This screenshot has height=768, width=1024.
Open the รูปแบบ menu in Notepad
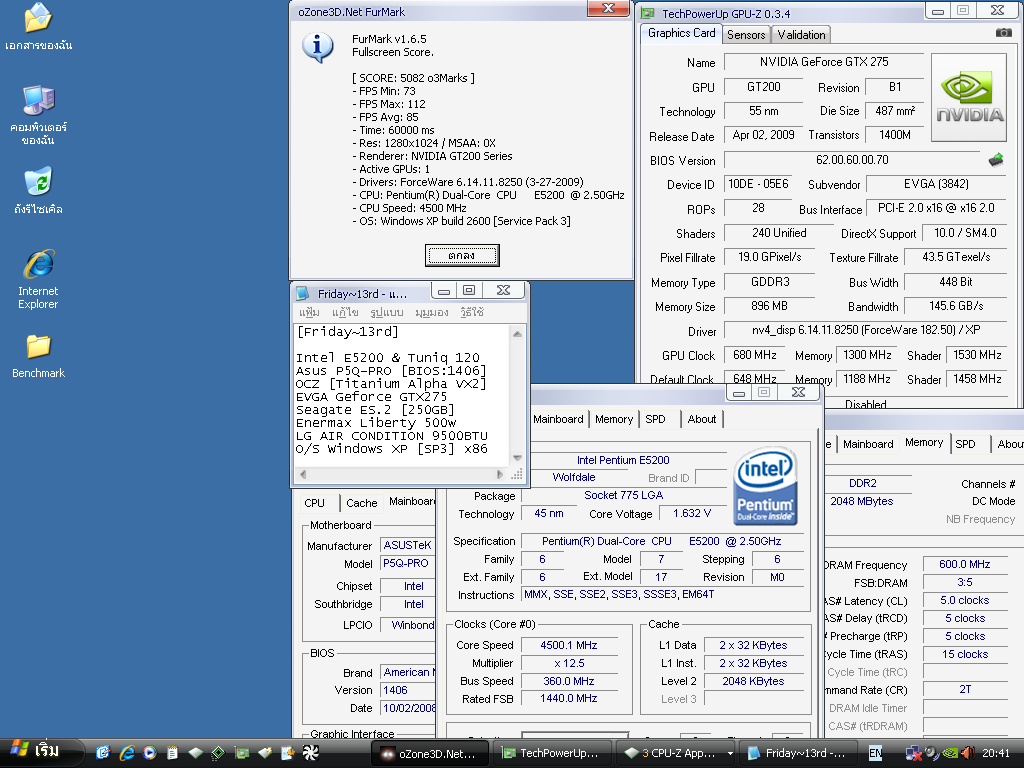pos(387,312)
